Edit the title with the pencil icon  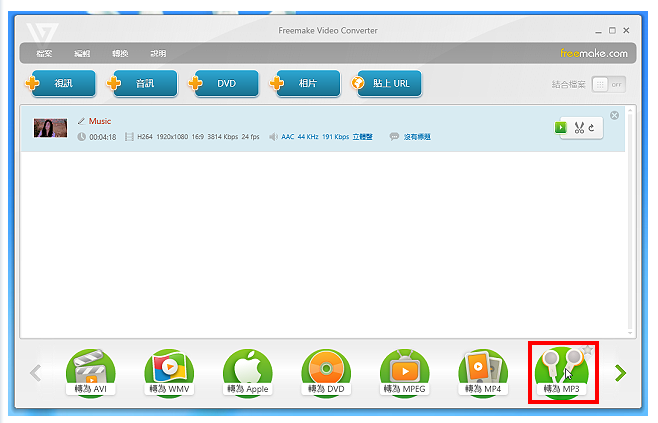[x=81, y=121]
